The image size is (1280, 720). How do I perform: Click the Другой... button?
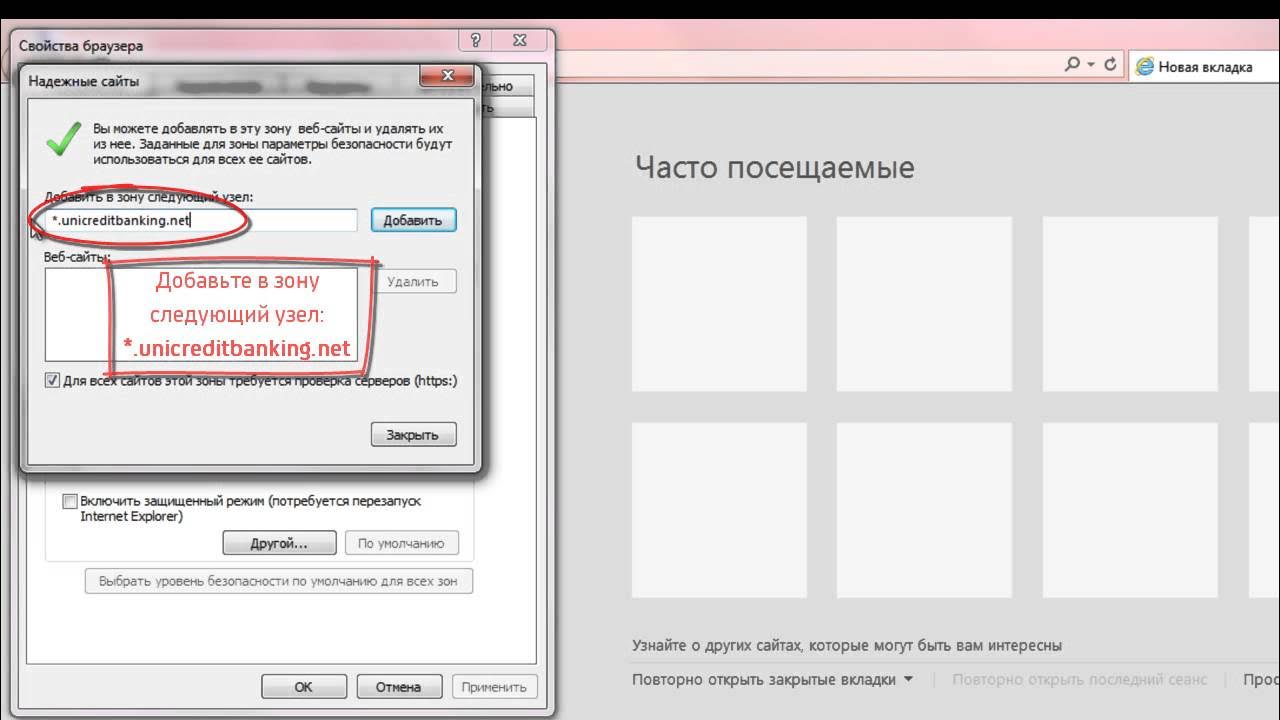click(x=279, y=543)
